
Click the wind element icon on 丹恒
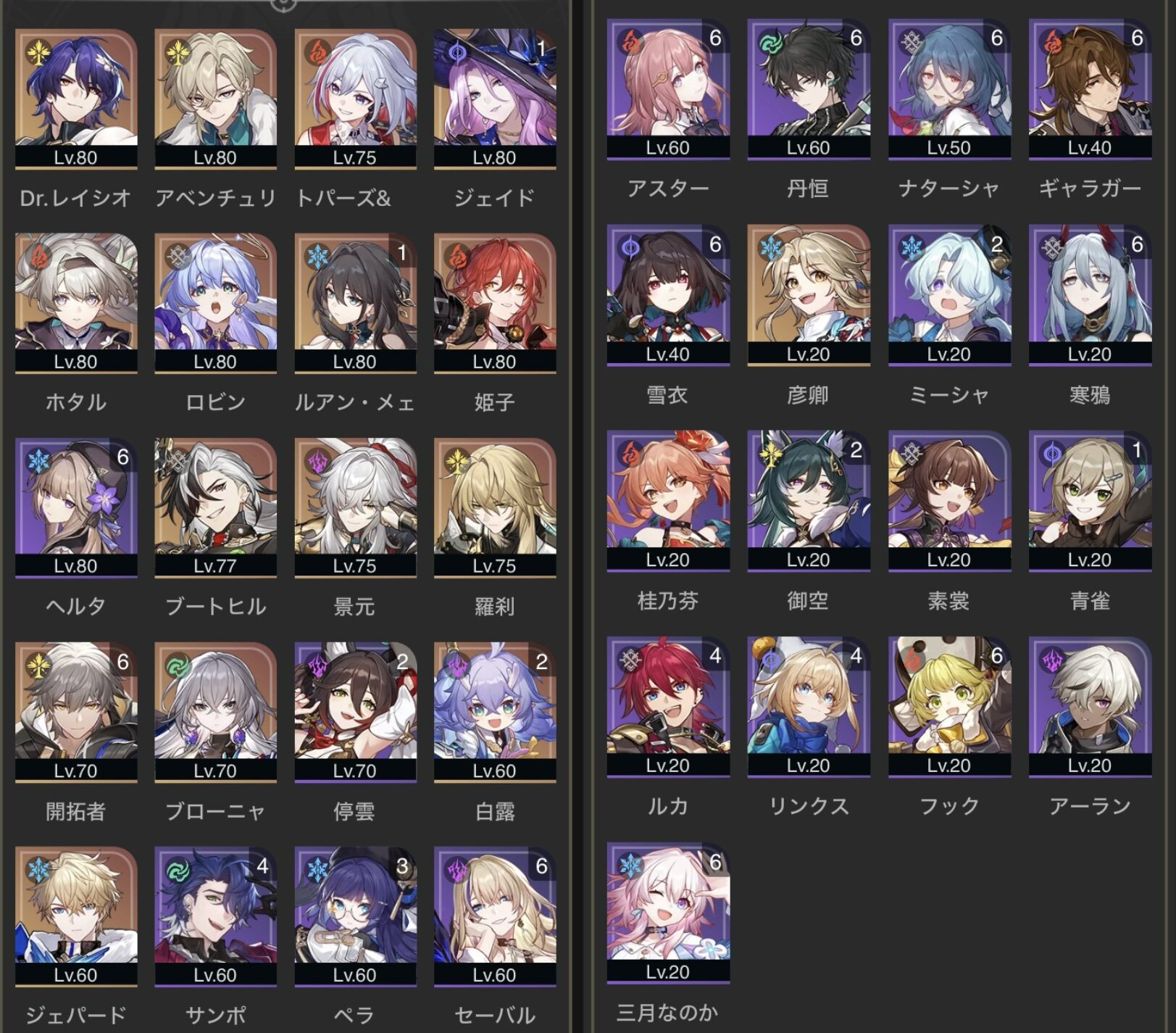tap(770, 41)
